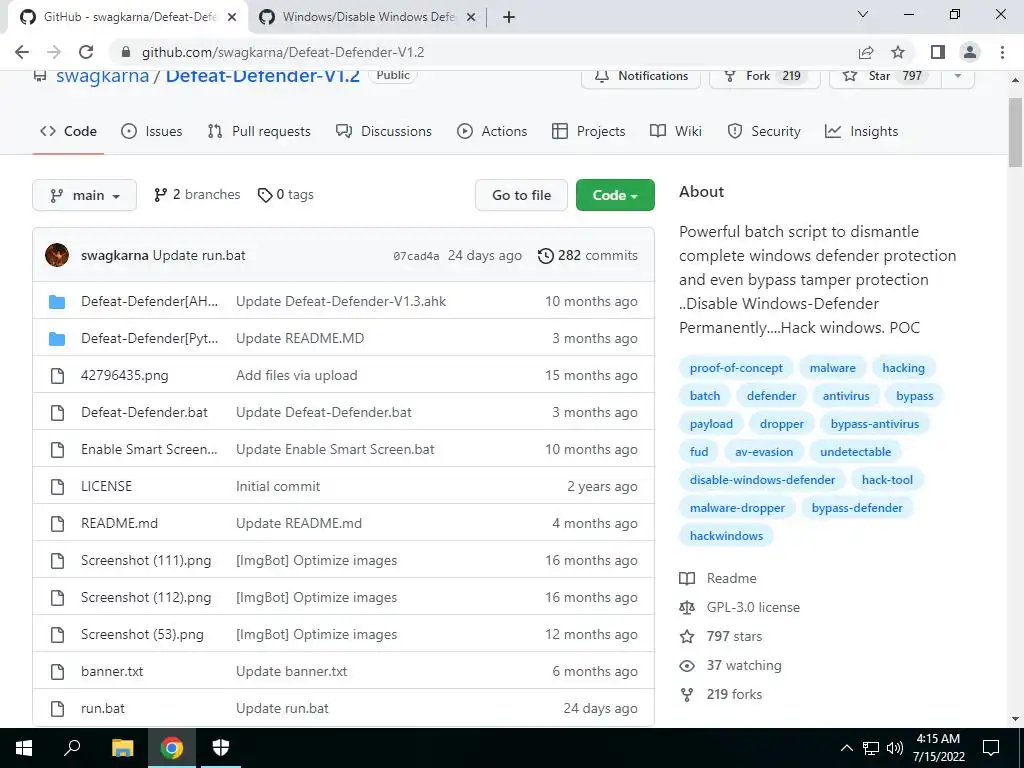This screenshot has width=1024, height=768.
Task: Go back with the browser back arrow
Action: pyautogui.click(x=22, y=52)
